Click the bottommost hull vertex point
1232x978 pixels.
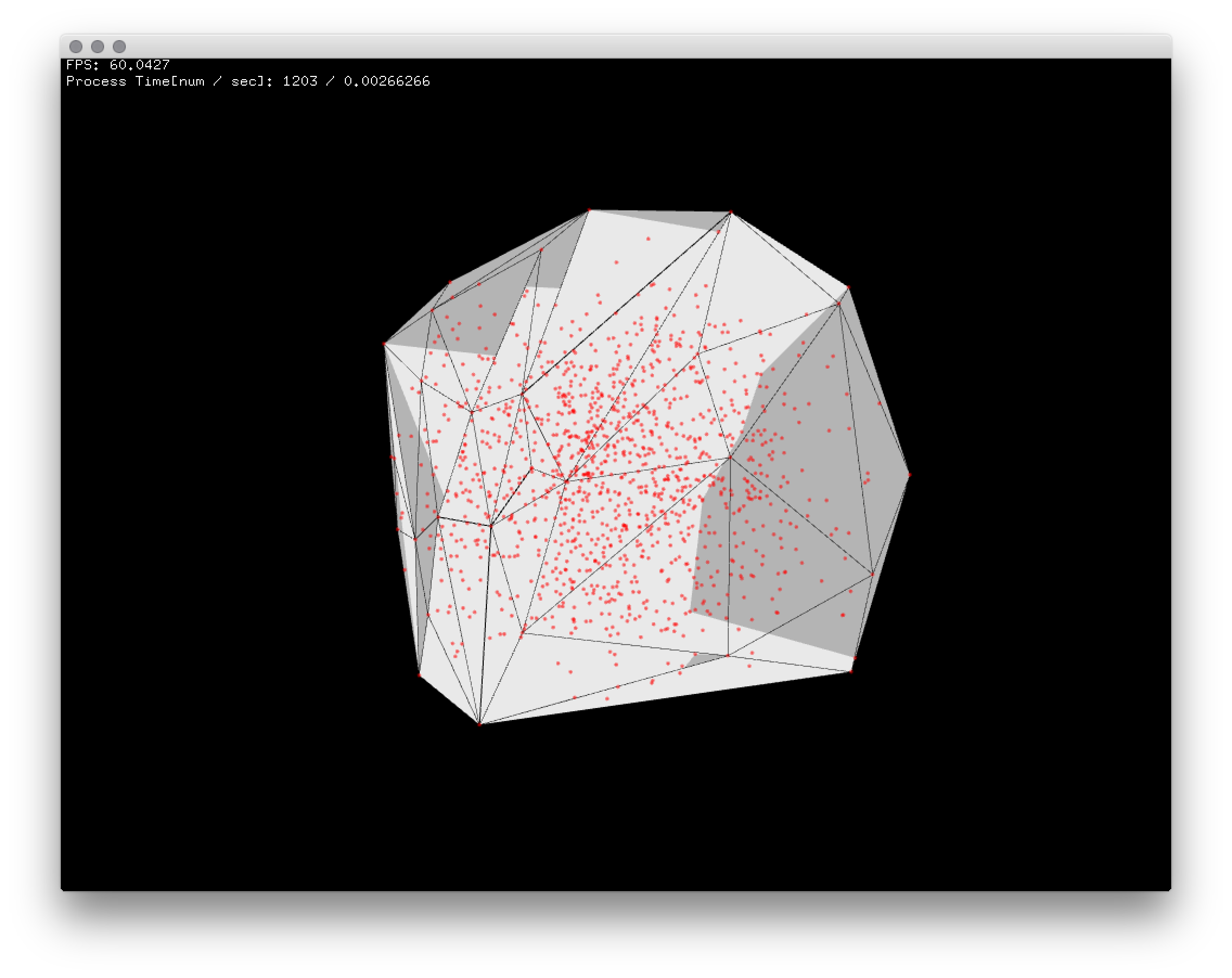[479, 724]
